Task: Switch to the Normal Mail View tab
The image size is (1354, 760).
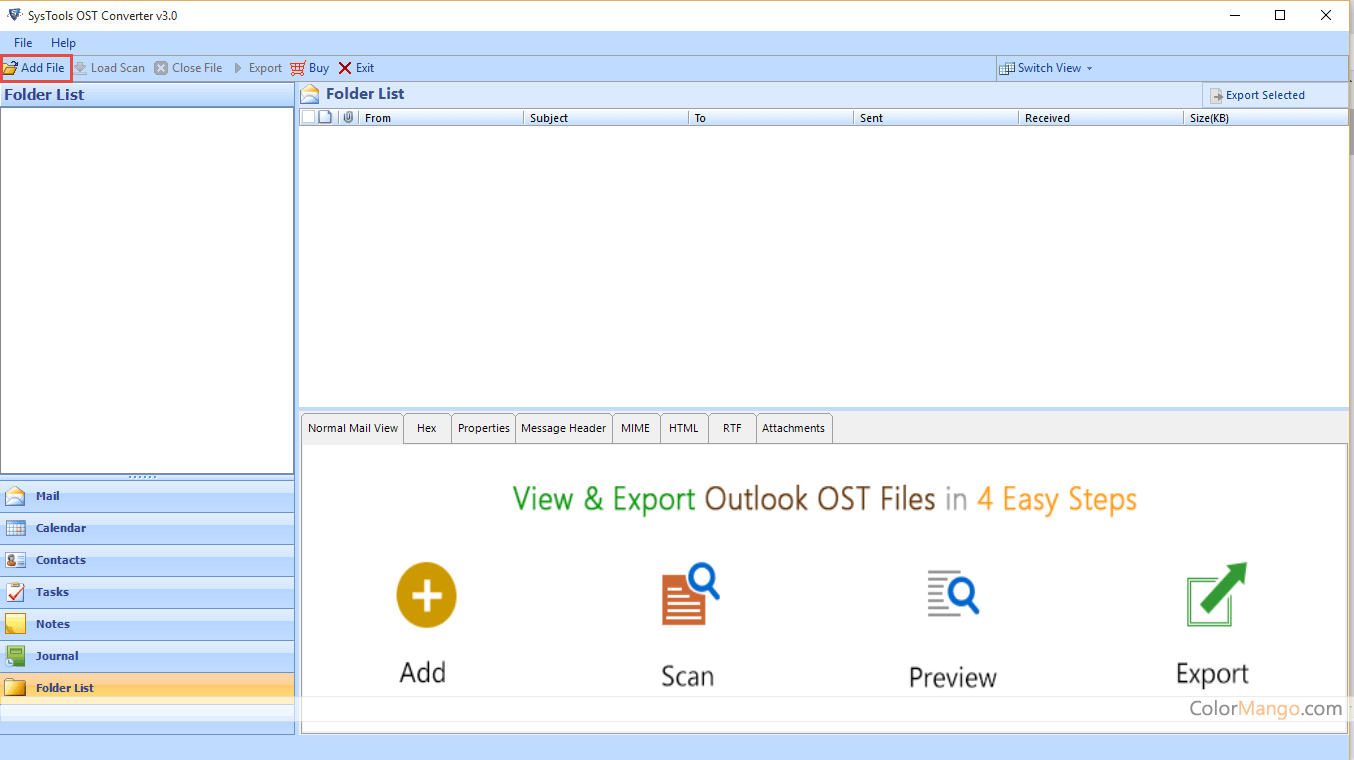Action: 353,428
